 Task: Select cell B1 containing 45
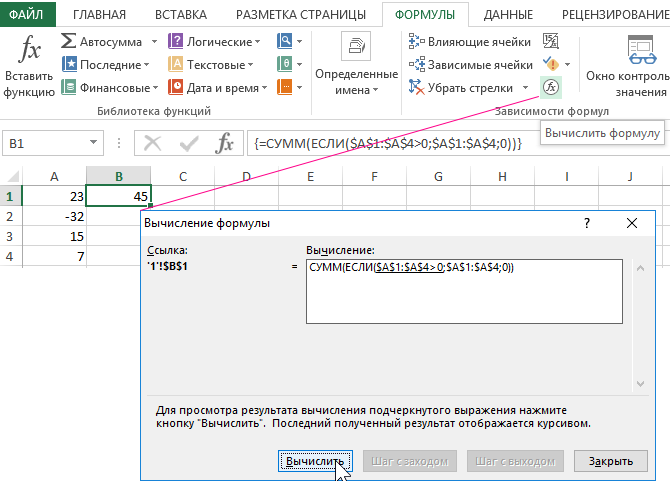(118, 196)
